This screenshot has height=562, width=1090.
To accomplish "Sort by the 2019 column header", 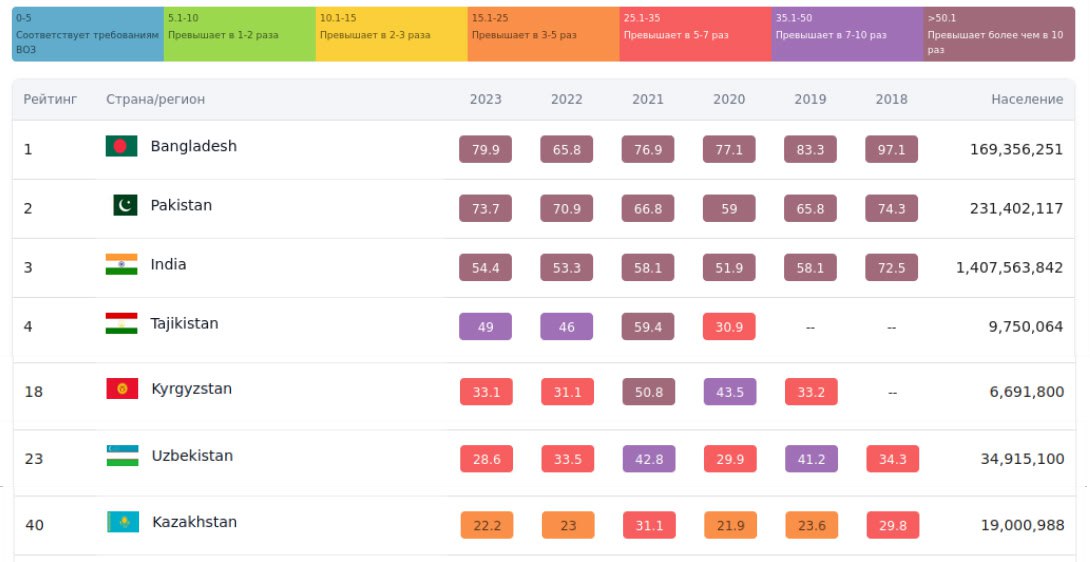I will point(811,99).
